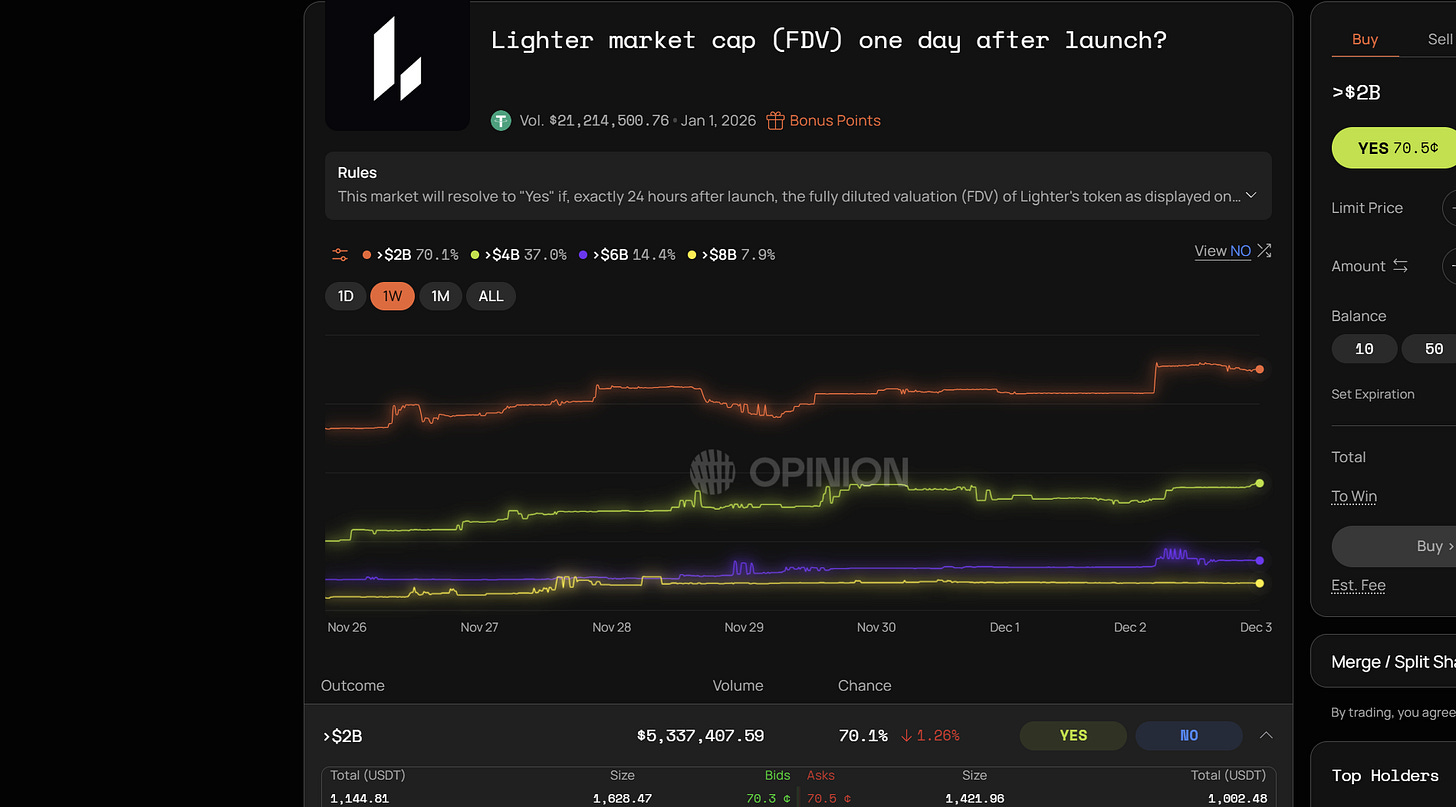Open chart filter settings sliders icon
Screen dimensions: 1456x807
pos(341,255)
